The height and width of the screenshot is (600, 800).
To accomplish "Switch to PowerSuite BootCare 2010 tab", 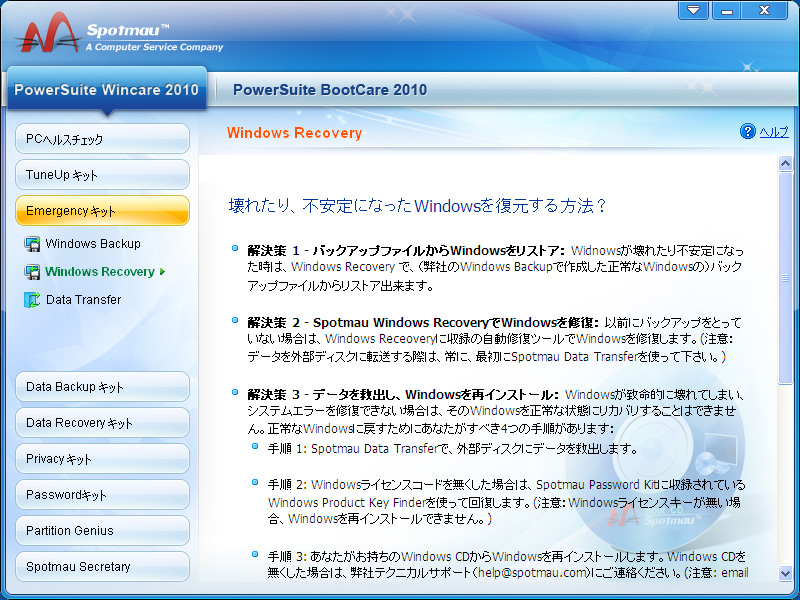I will click(330, 90).
